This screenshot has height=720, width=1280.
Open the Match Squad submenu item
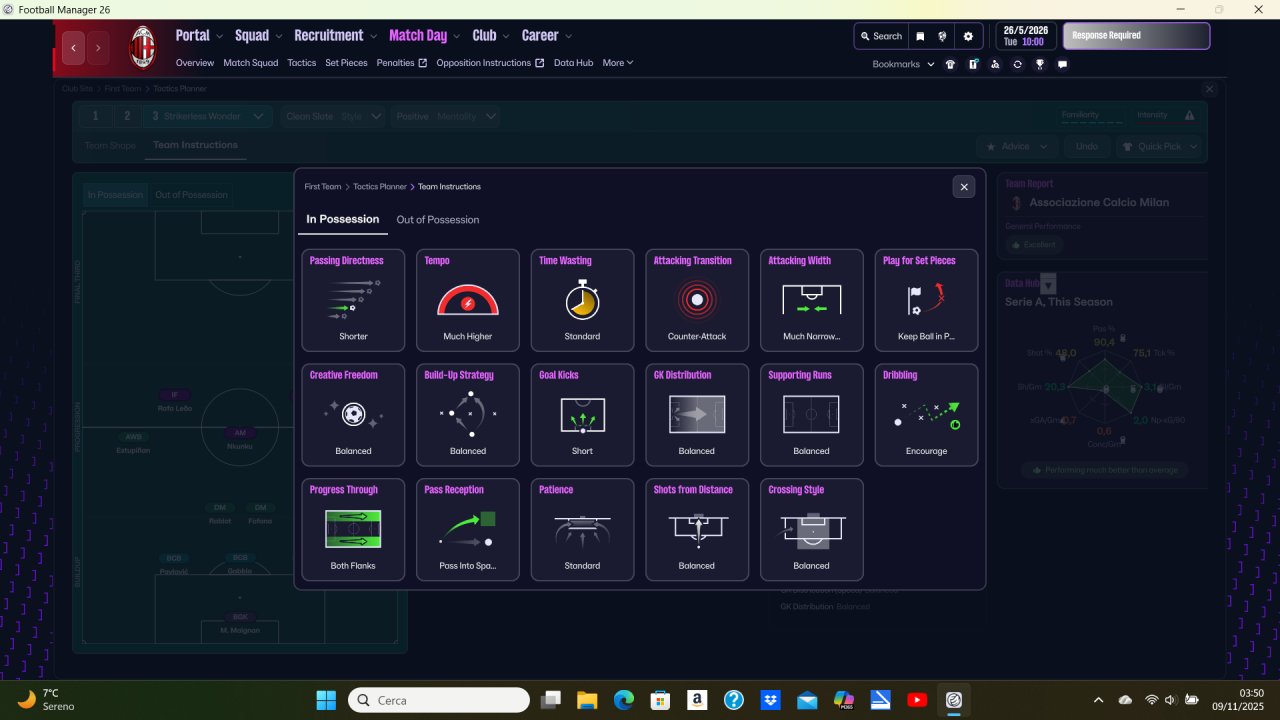(x=251, y=63)
